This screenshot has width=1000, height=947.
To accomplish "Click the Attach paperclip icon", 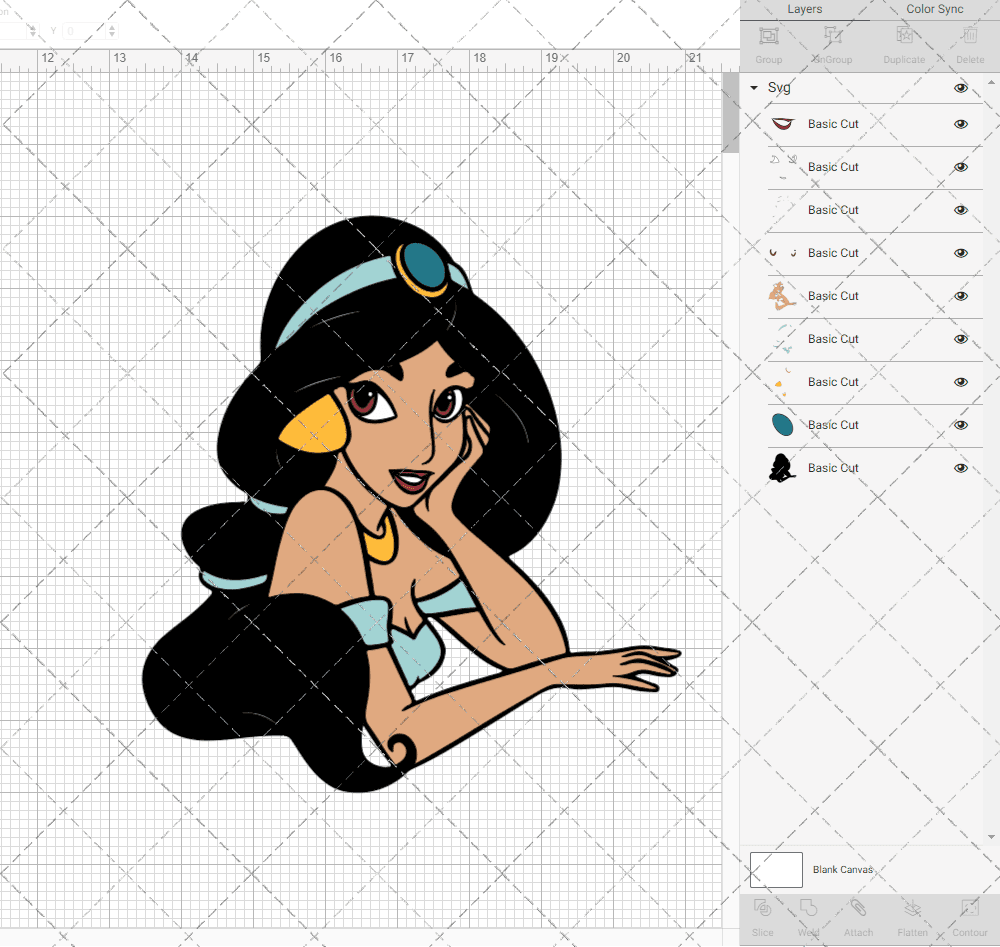I will [x=858, y=909].
